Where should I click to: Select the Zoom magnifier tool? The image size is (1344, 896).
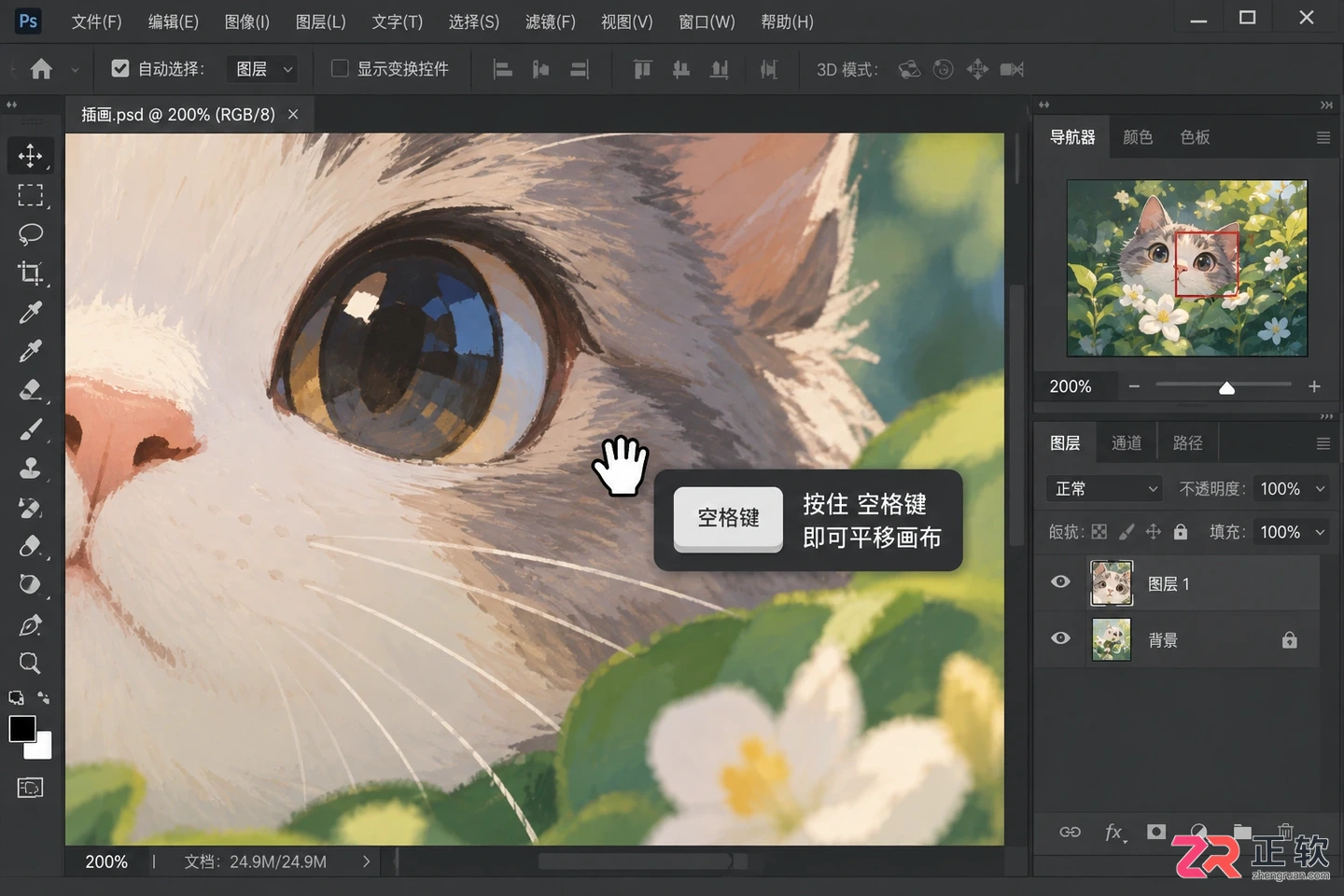point(30,663)
